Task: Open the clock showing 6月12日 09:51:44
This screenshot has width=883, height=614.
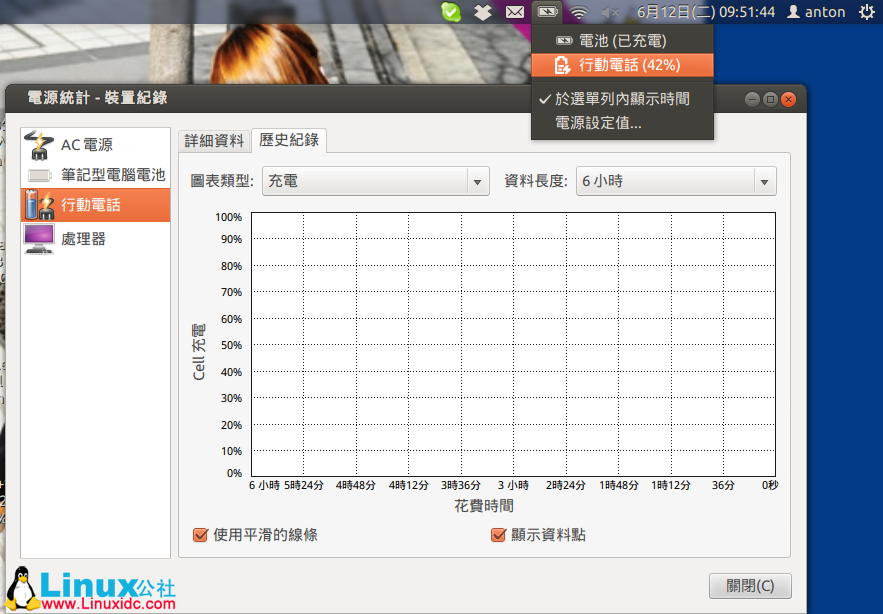Action: click(x=706, y=12)
